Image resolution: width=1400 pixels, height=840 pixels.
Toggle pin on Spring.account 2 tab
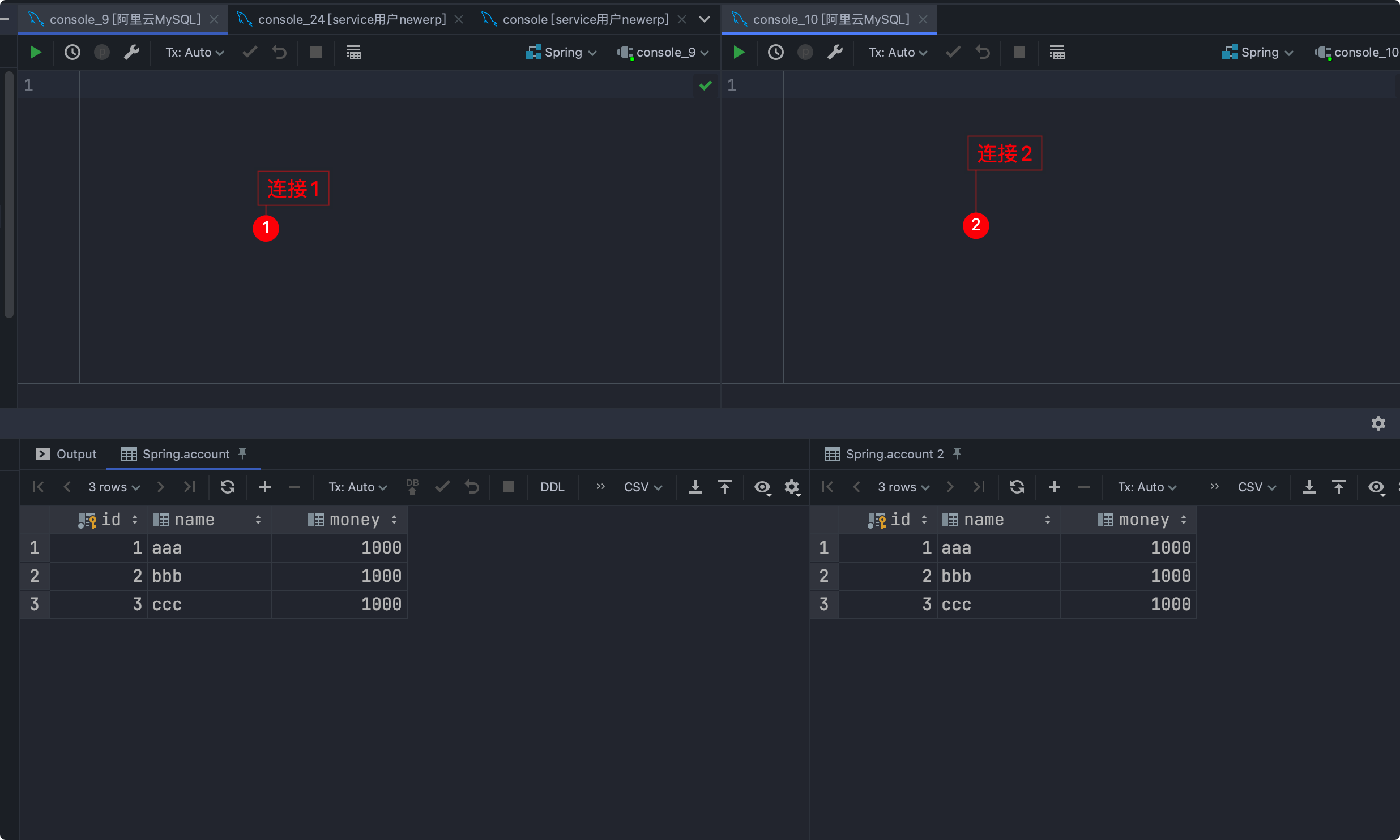point(957,453)
